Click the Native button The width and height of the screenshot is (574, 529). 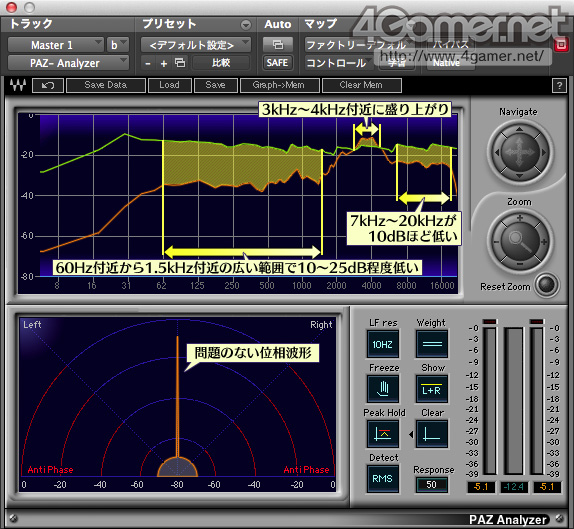[x=447, y=63]
